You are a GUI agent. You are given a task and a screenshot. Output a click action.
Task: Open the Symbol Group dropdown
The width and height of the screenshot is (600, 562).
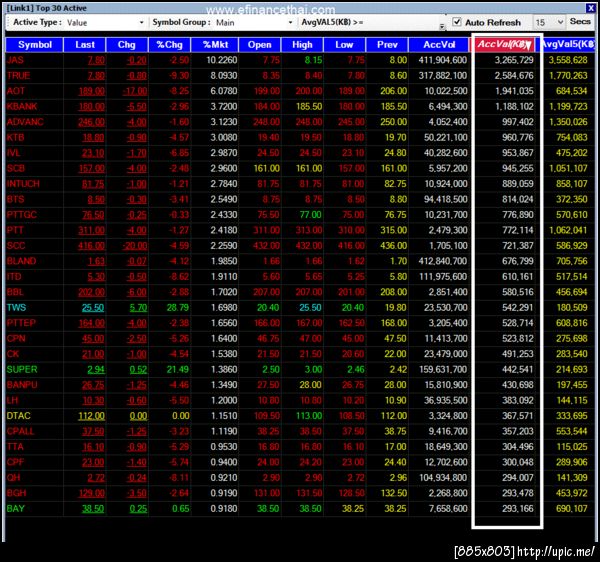(x=290, y=23)
